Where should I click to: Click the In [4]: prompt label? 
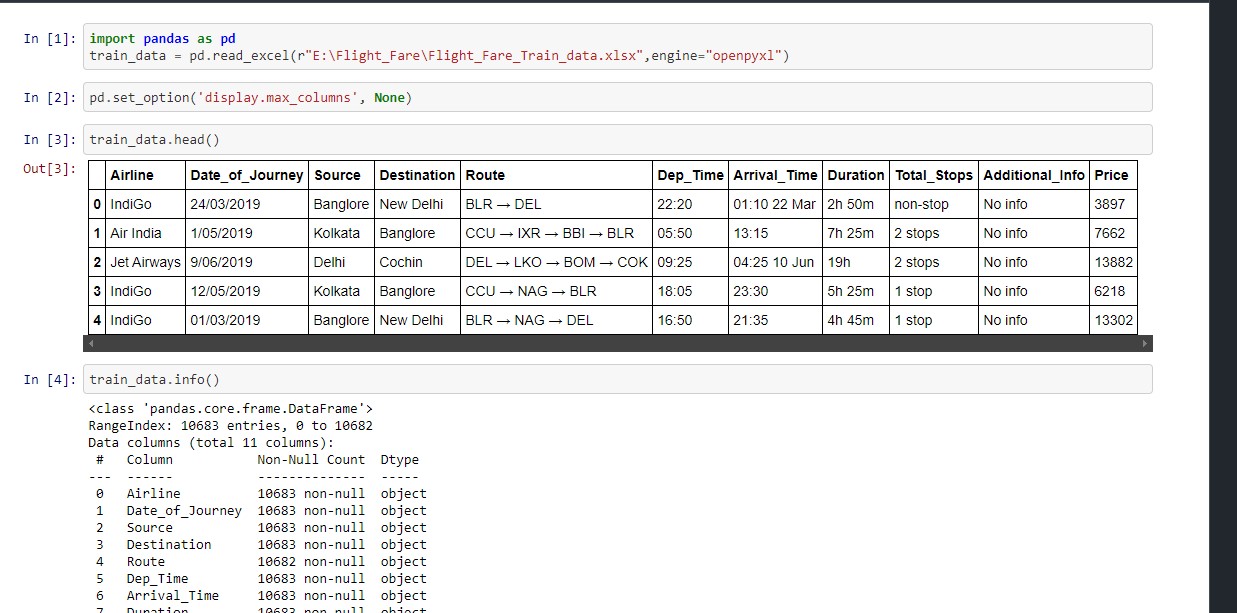(x=49, y=379)
